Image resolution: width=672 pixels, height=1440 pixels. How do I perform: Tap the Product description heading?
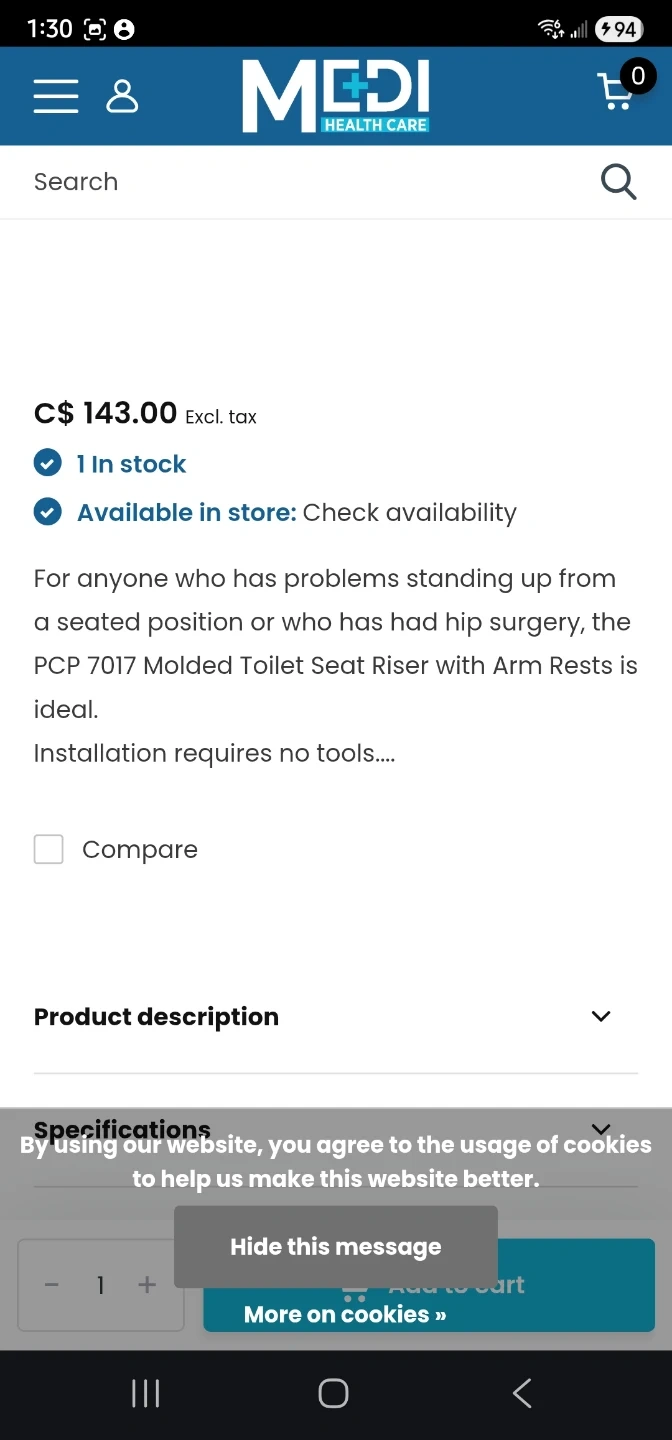click(157, 1017)
